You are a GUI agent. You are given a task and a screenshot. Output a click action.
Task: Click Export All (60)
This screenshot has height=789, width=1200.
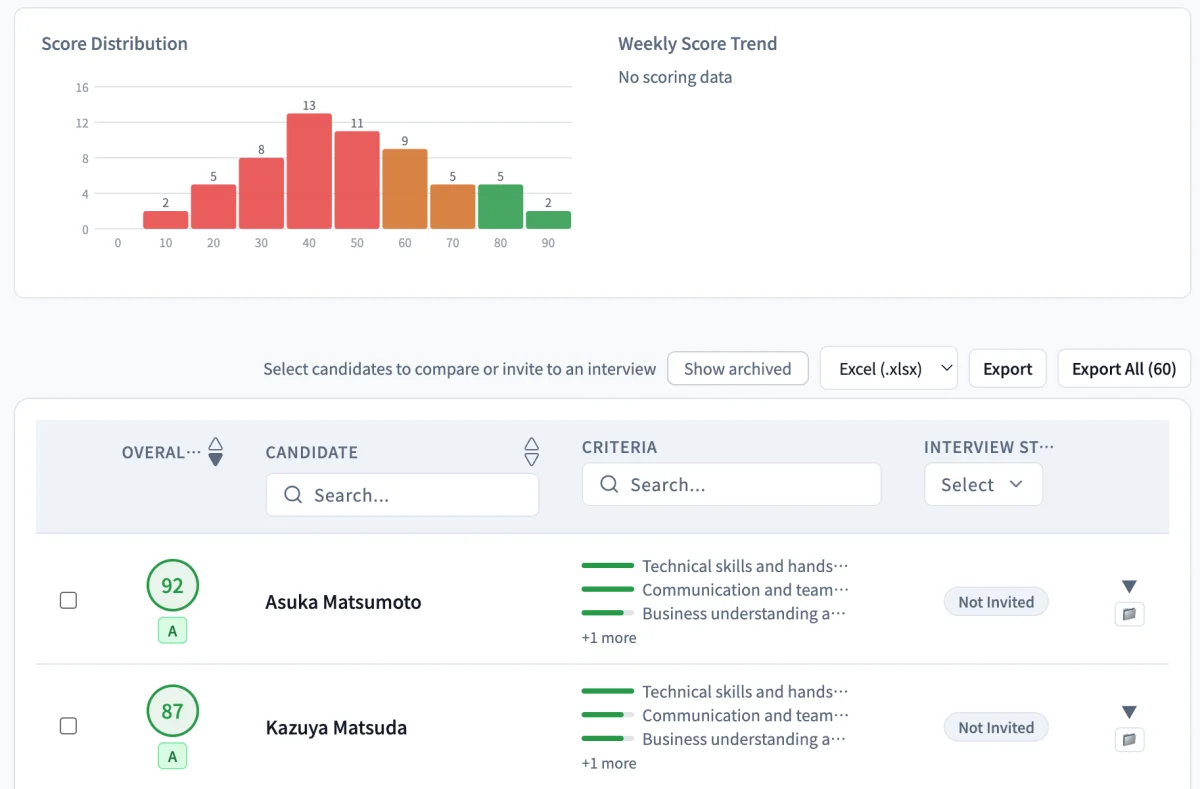1124,368
